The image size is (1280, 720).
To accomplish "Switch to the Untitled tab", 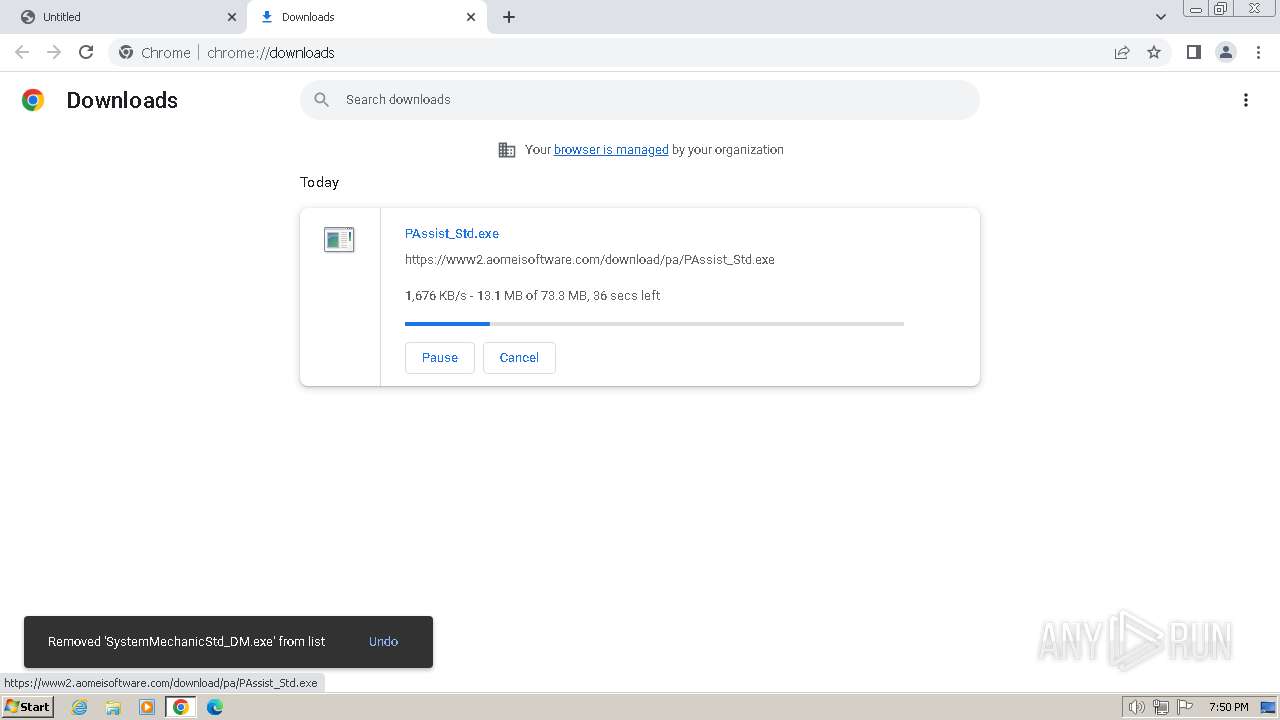I will (x=124, y=17).
